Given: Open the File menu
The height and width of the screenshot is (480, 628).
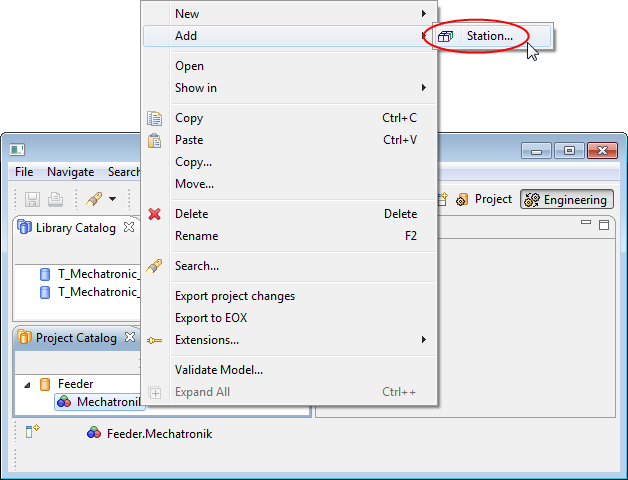Looking at the screenshot, I should point(24,172).
